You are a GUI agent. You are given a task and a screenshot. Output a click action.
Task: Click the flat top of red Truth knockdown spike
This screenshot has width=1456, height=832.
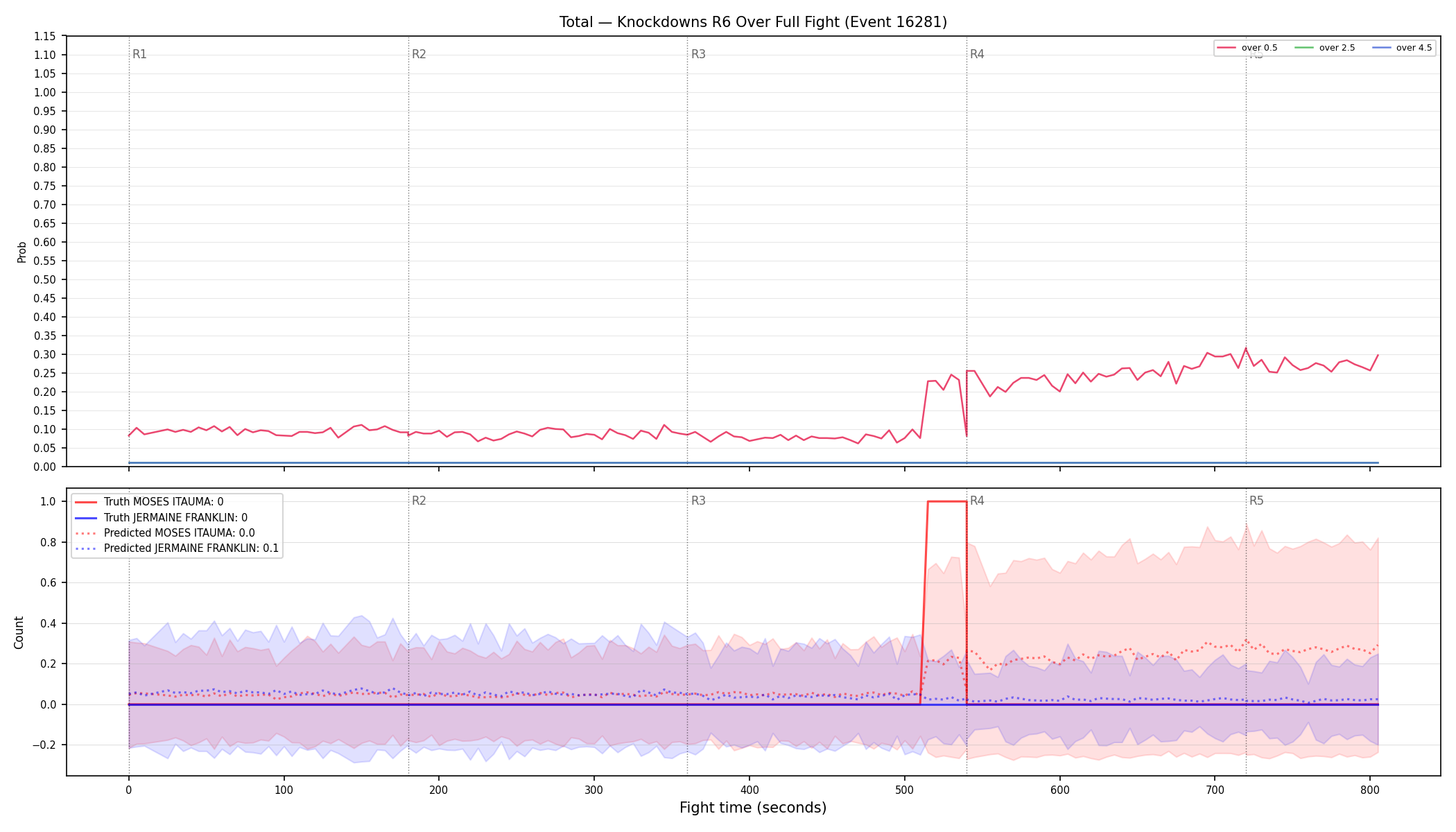947,501
